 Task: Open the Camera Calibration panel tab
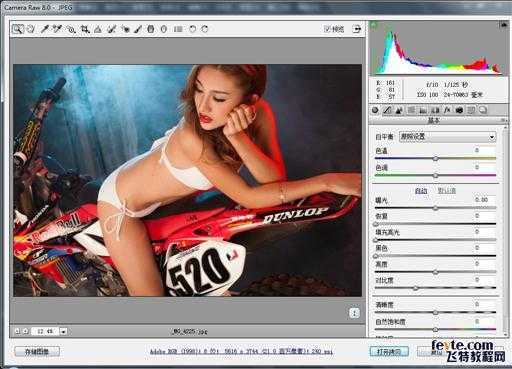[x=459, y=110]
